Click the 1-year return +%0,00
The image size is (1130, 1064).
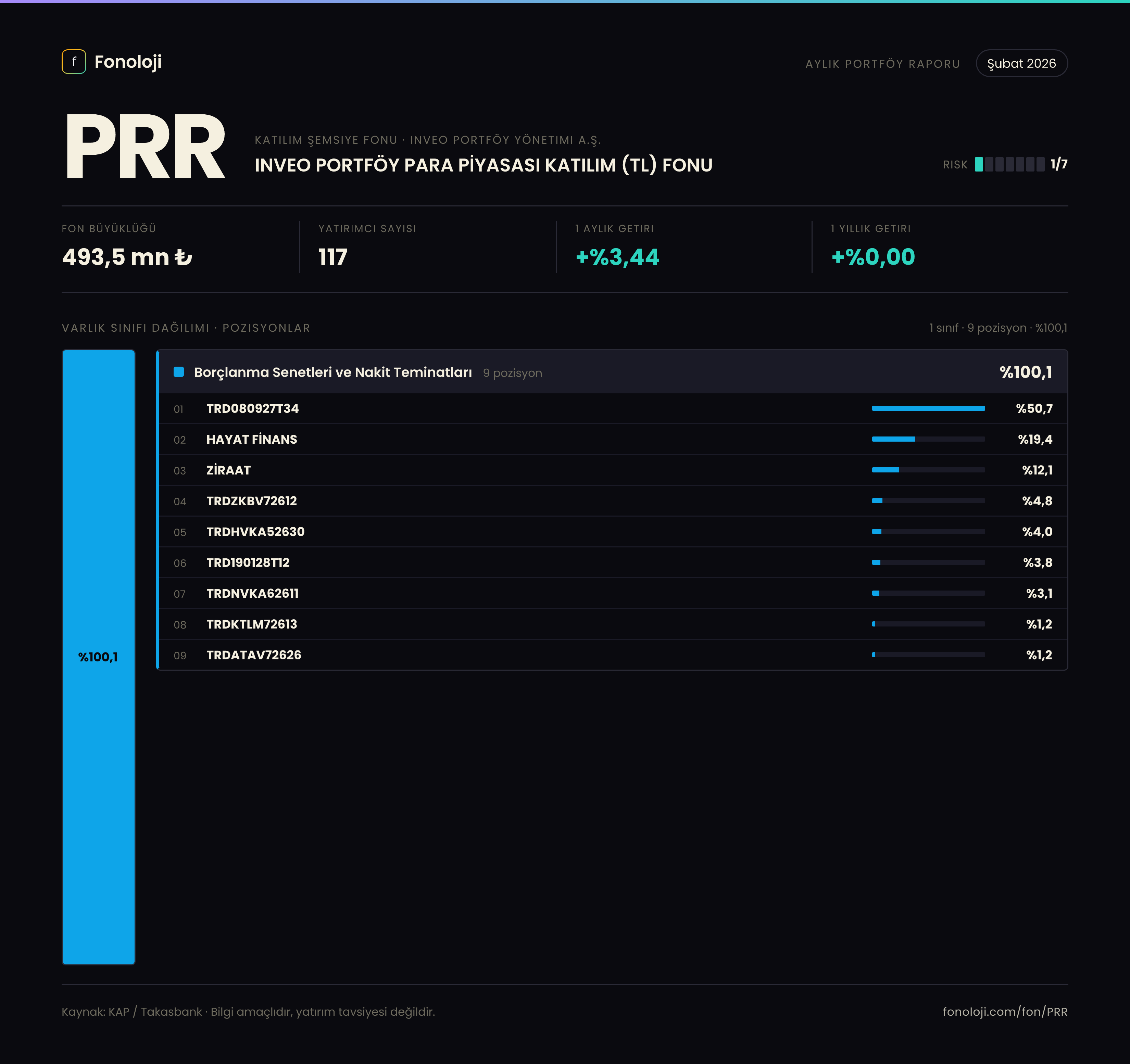click(873, 257)
